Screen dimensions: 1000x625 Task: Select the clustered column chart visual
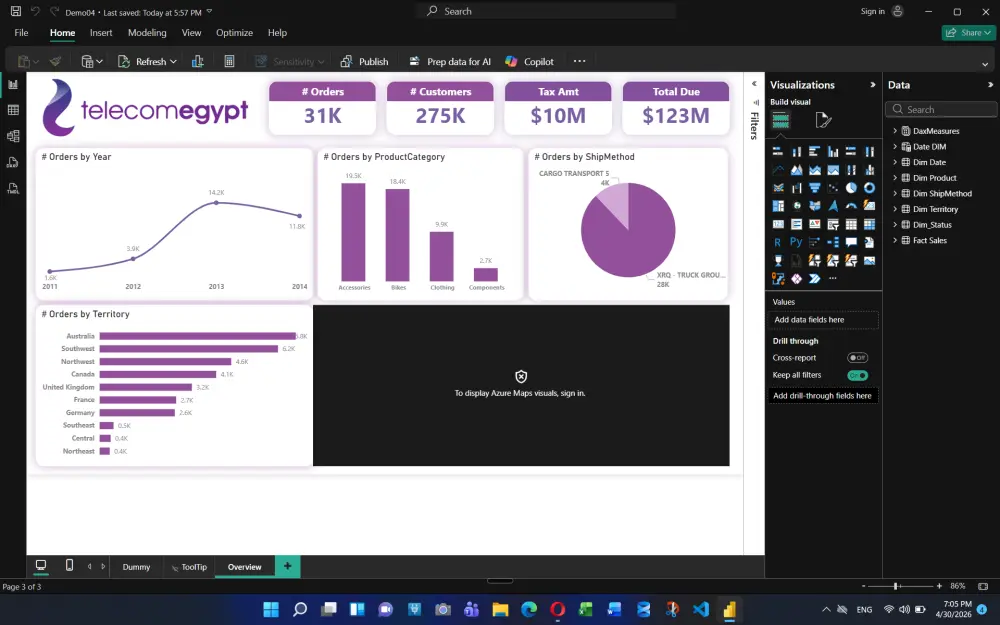coord(833,152)
